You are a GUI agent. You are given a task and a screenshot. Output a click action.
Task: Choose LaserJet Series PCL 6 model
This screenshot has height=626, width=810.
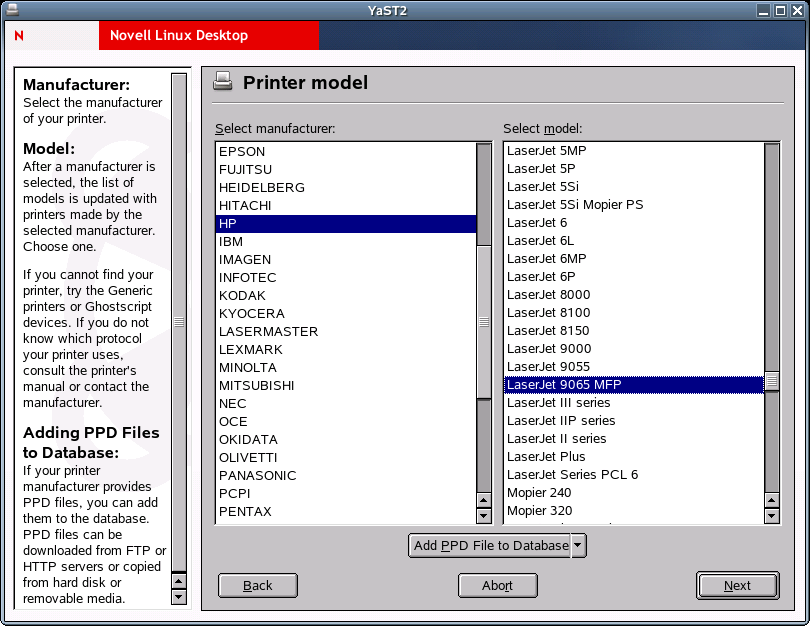pyautogui.click(x=634, y=475)
